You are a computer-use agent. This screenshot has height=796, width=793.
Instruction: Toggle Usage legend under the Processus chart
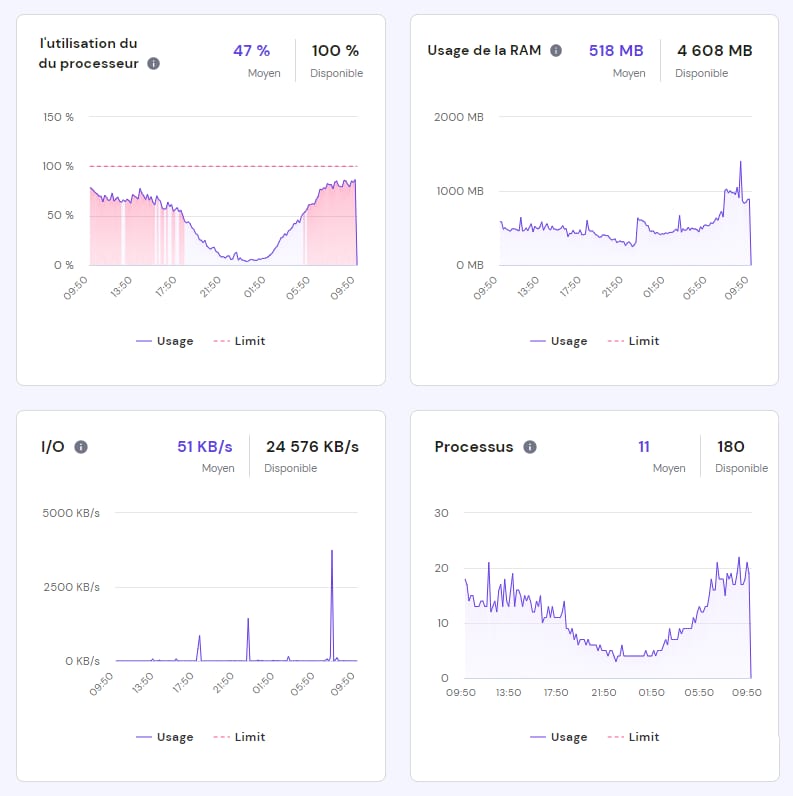(x=559, y=737)
